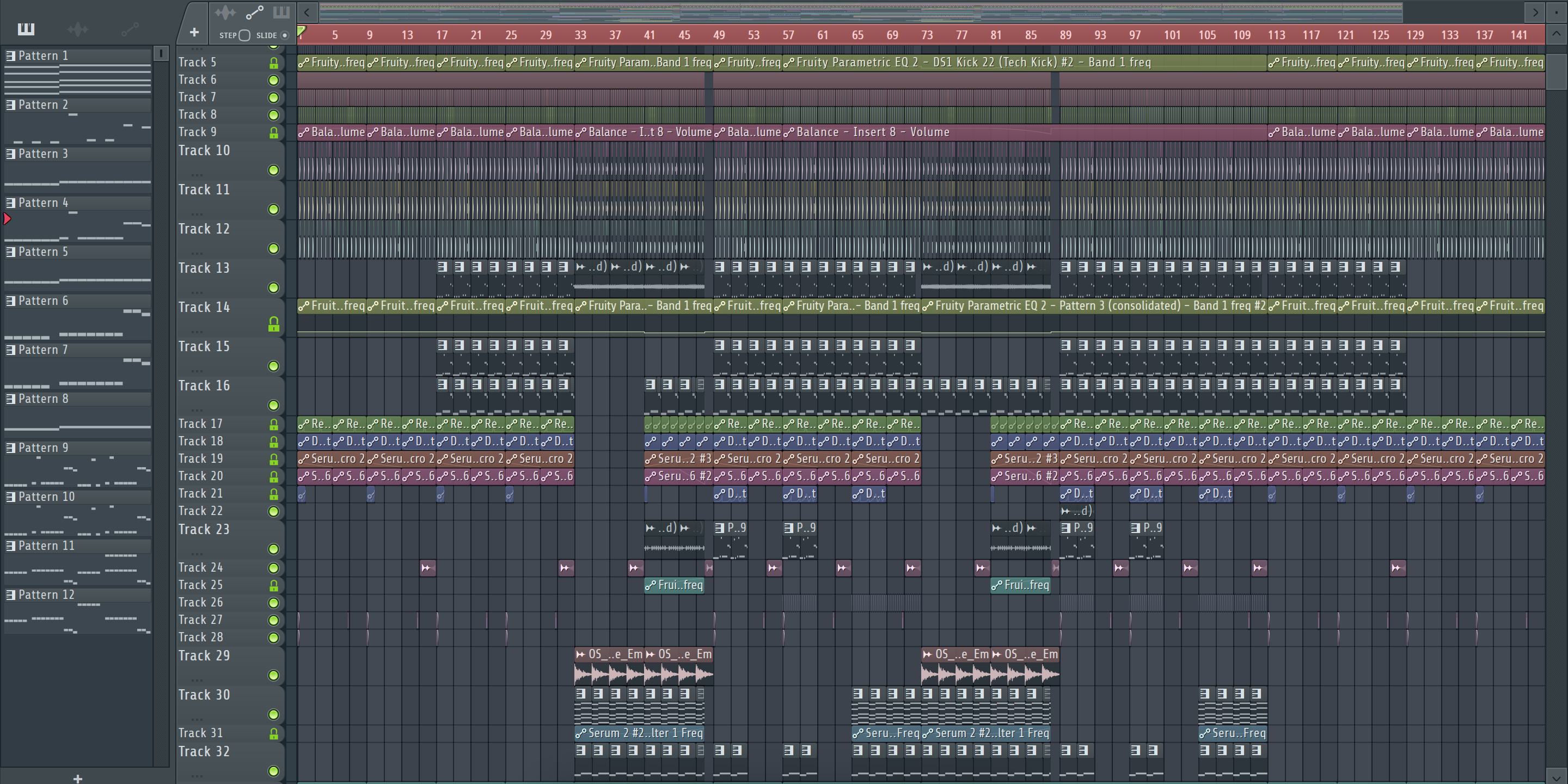The height and width of the screenshot is (784, 1568).
Task: Unlock Track 5 via lock icon
Action: 274,63
